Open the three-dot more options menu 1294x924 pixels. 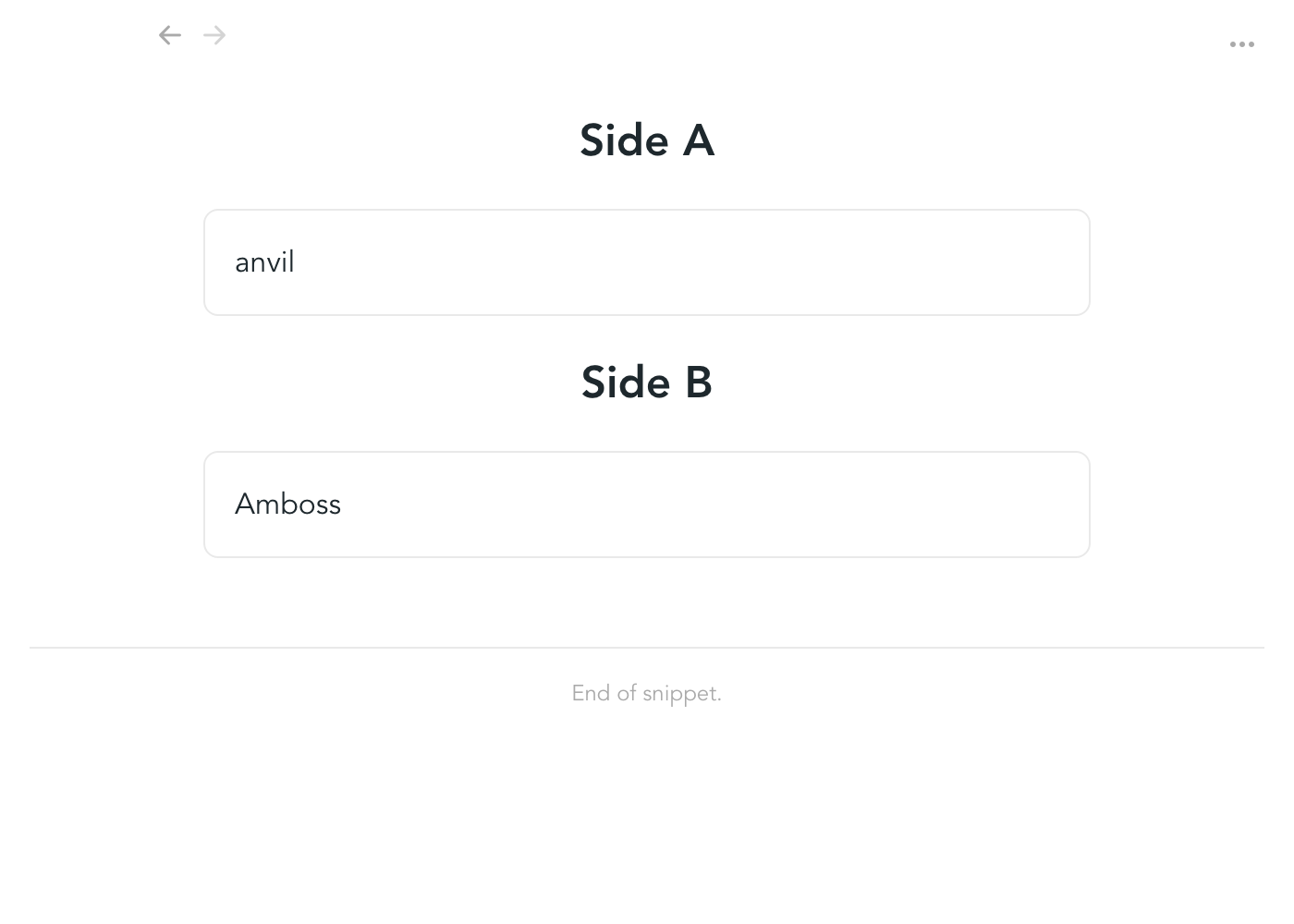1241,44
